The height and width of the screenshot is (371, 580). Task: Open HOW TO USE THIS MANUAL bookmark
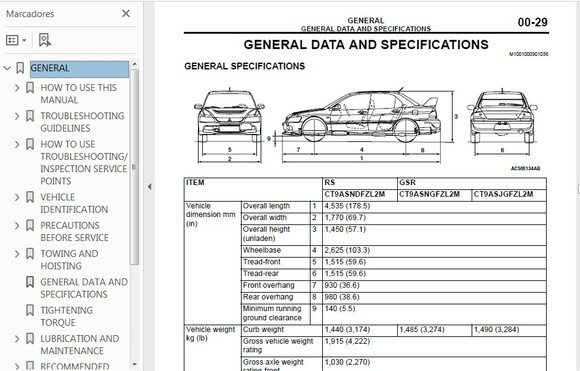(78, 94)
